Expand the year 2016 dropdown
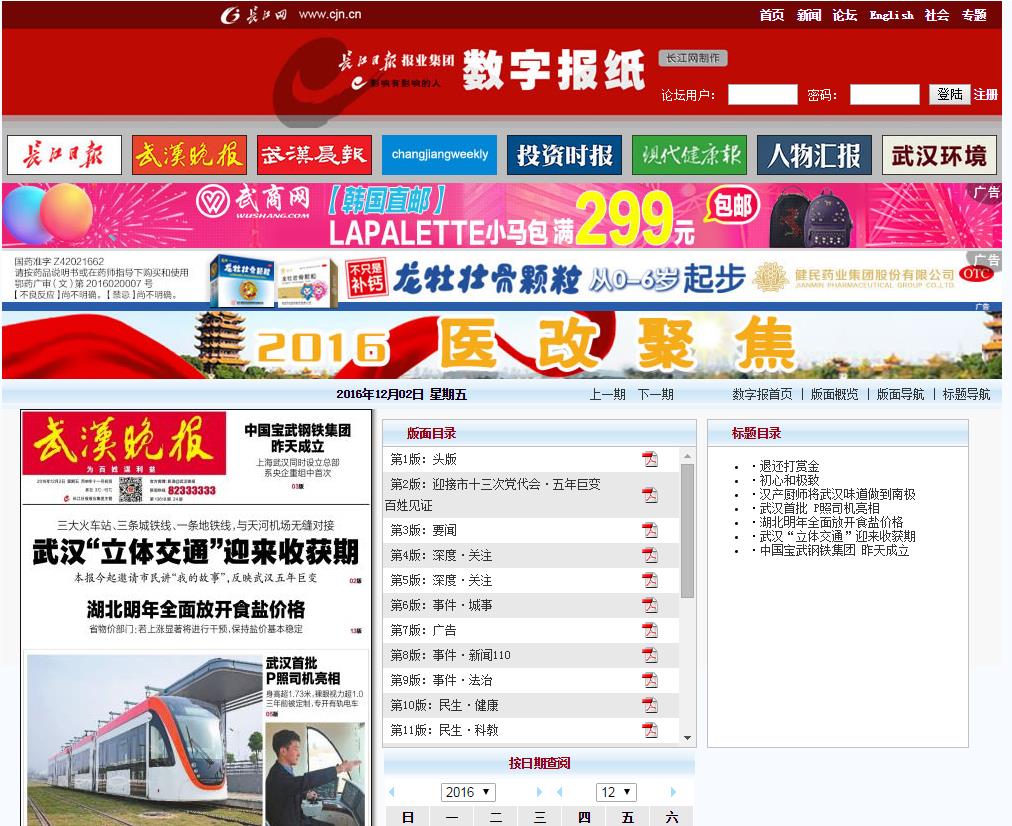Image resolution: width=1012 pixels, height=826 pixels. tap(468, 792)
